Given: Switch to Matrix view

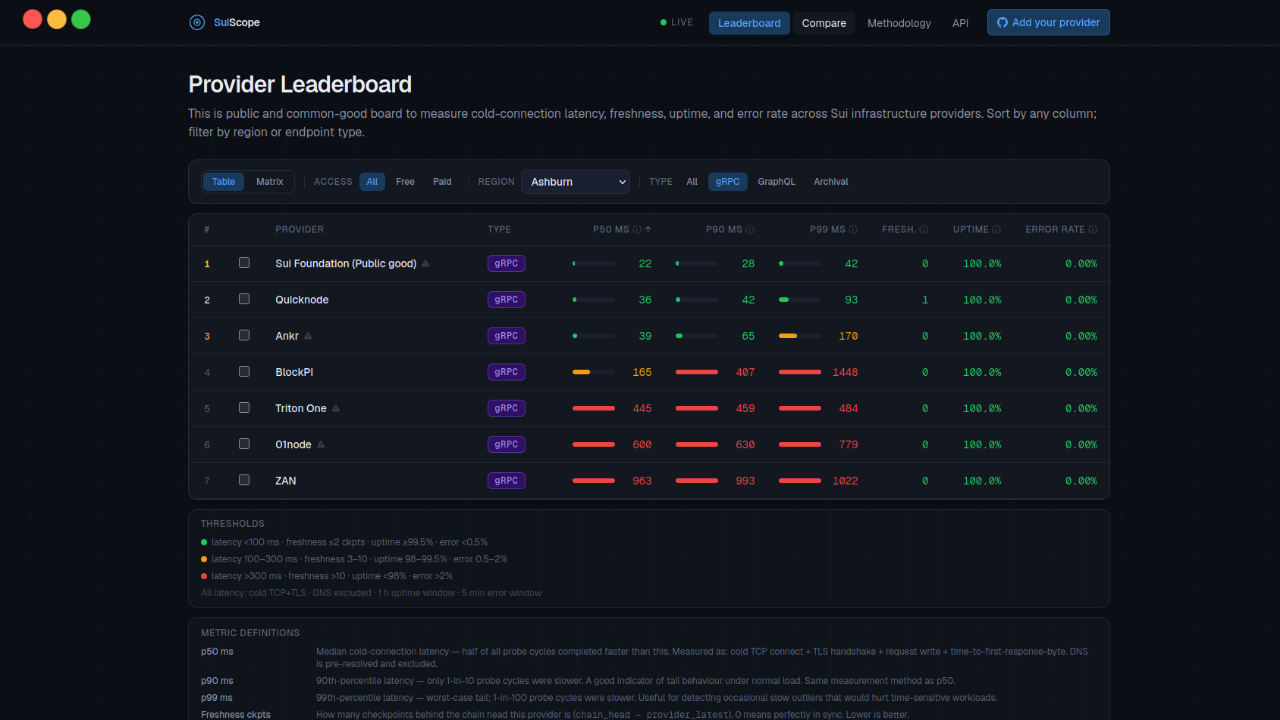Looking at the screenshot, I should coord(270,182).
